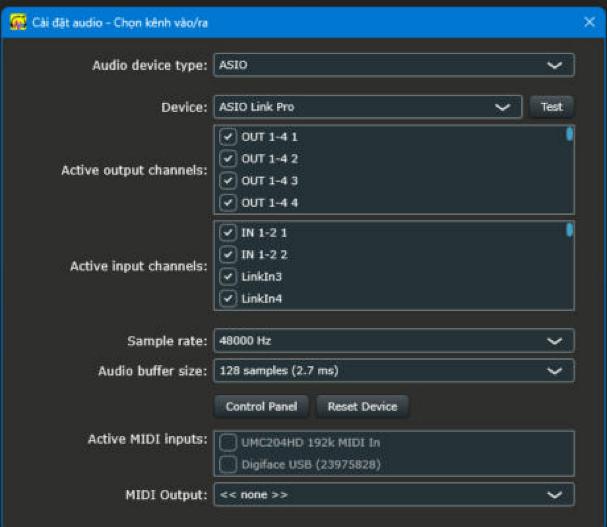The width and height of the screenshot is (607, 527).
Task: Click the MIDI Output dropdown chevron
Action: point(554,495)
